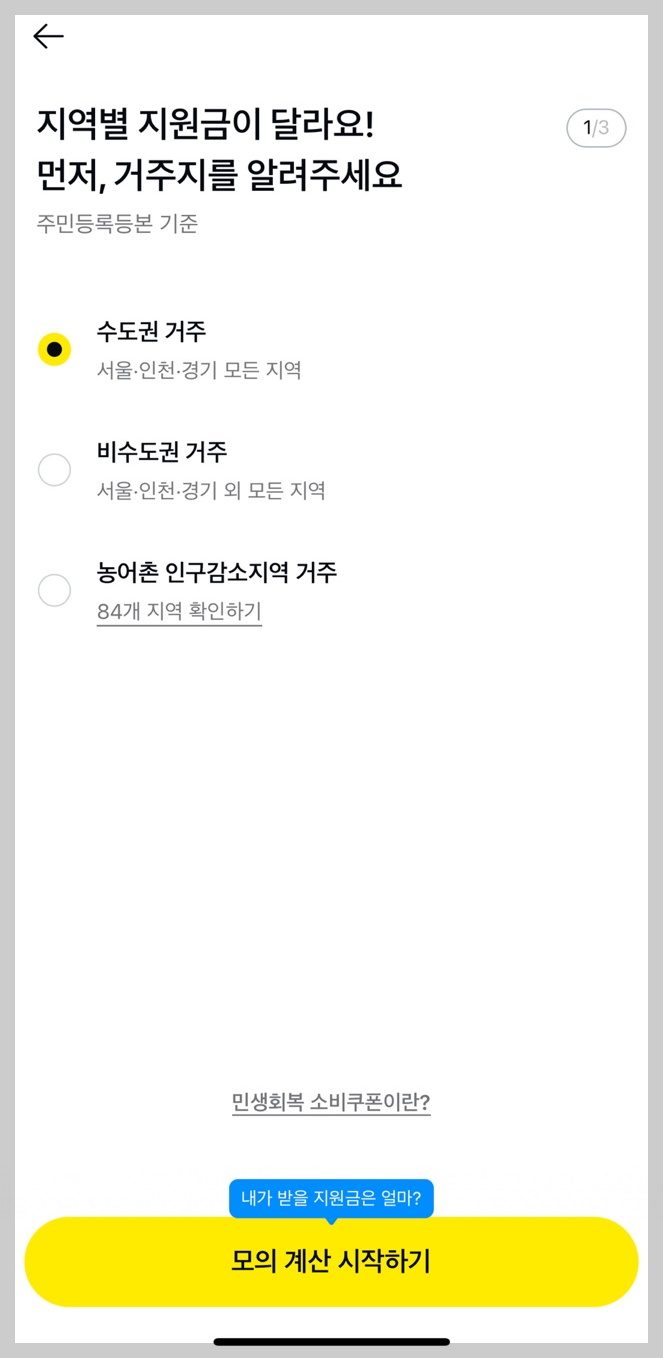Tap the filled yellow radio icon for 수도권
This screenshot has width=663, height=1358.
[x=55, y=349]
